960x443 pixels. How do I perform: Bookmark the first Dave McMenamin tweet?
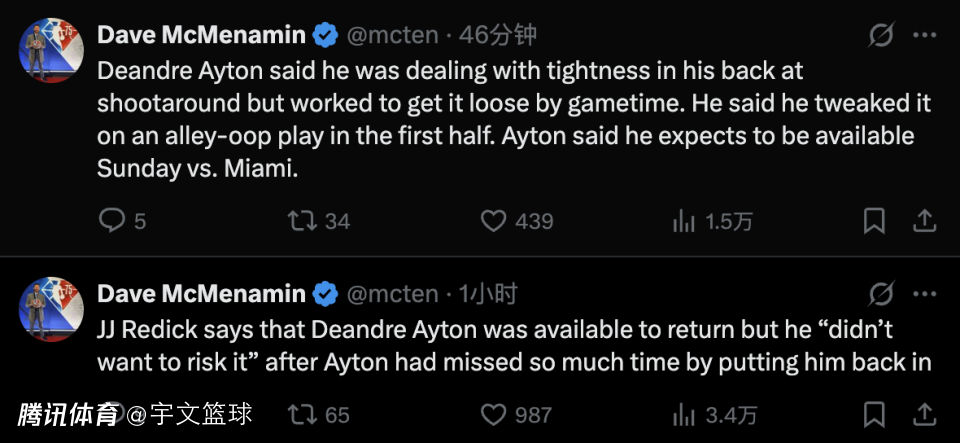click(x=874, y=220)
